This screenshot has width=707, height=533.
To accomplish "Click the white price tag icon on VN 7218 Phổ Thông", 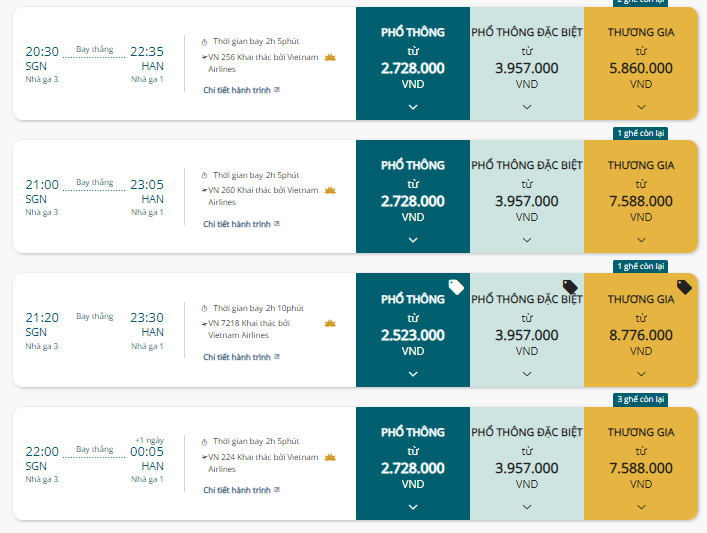I will tap(456, 287).
